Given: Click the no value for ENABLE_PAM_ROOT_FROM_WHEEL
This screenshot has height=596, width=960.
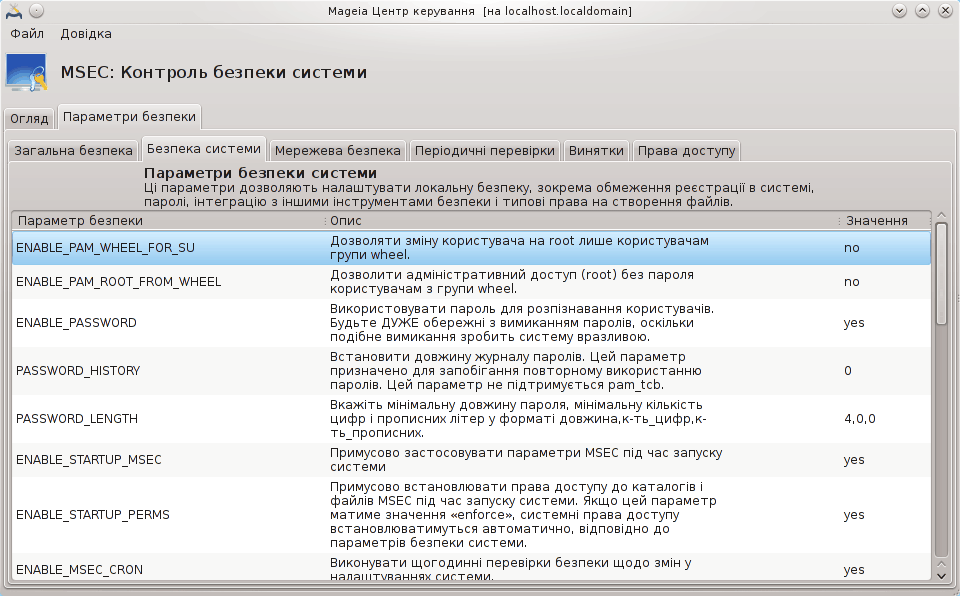Looking at the screenshot, I should point(852,282).
